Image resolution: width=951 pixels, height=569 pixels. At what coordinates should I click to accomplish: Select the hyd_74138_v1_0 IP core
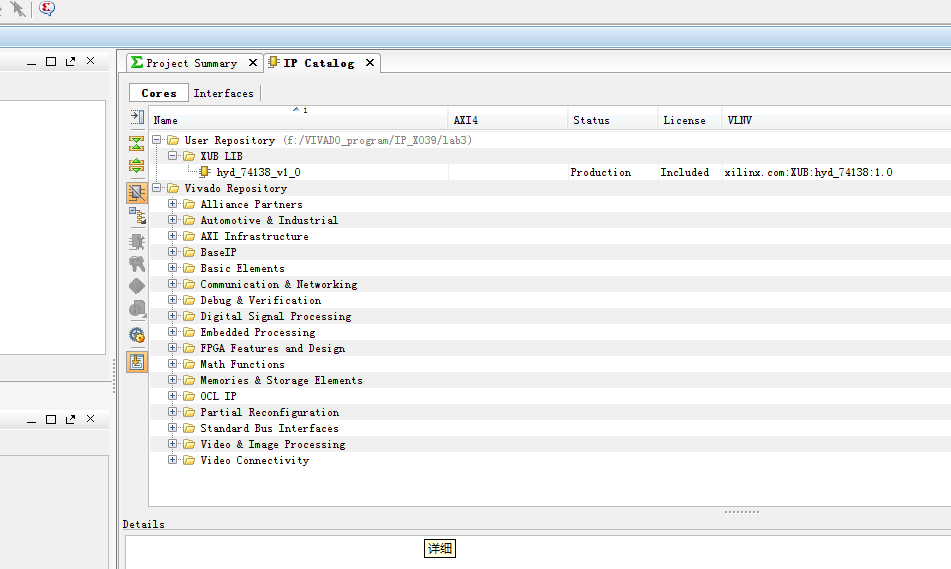pyautogui.click(x=258, y=172)
